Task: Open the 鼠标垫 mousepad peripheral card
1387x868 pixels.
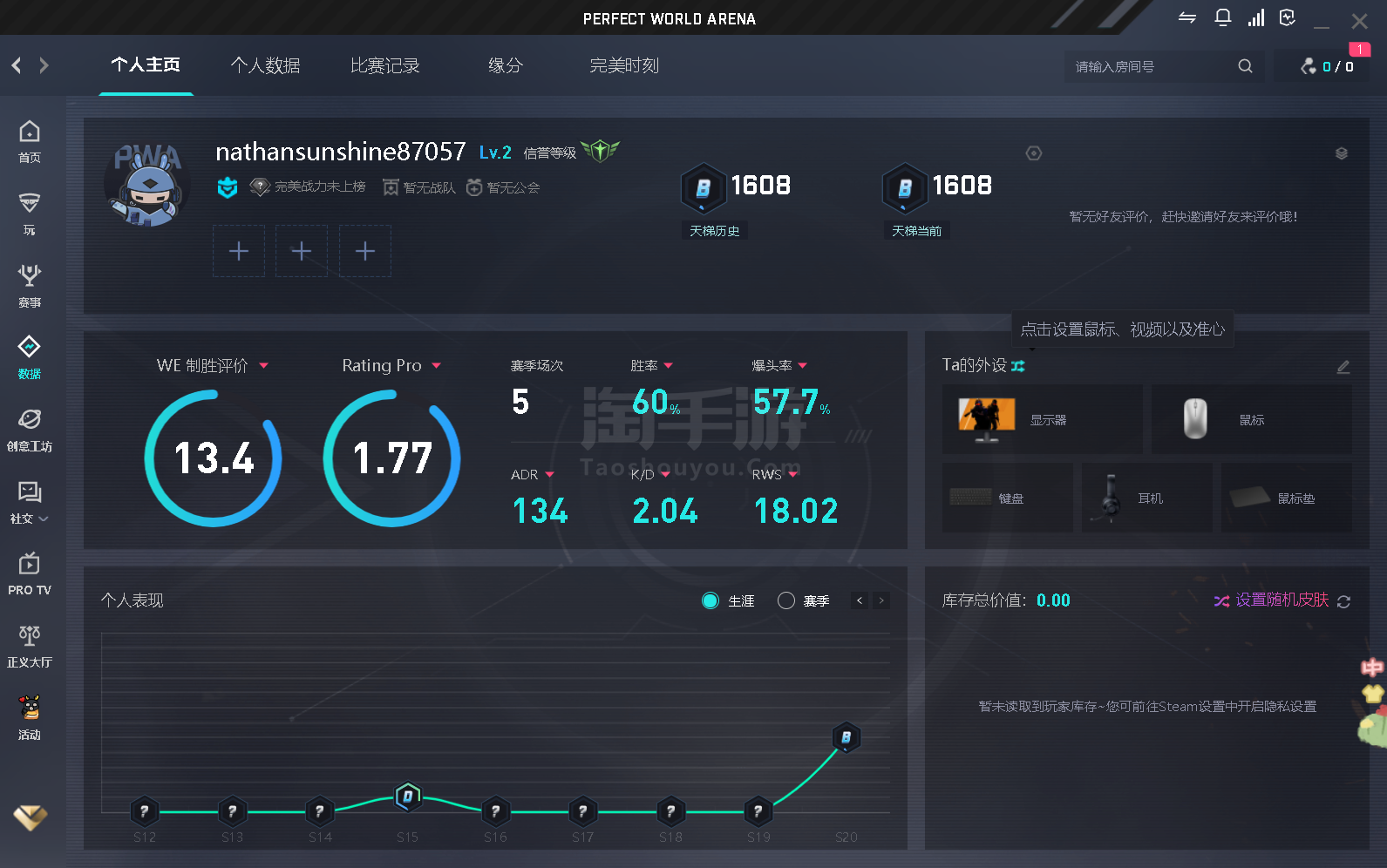Action: 1287,498
